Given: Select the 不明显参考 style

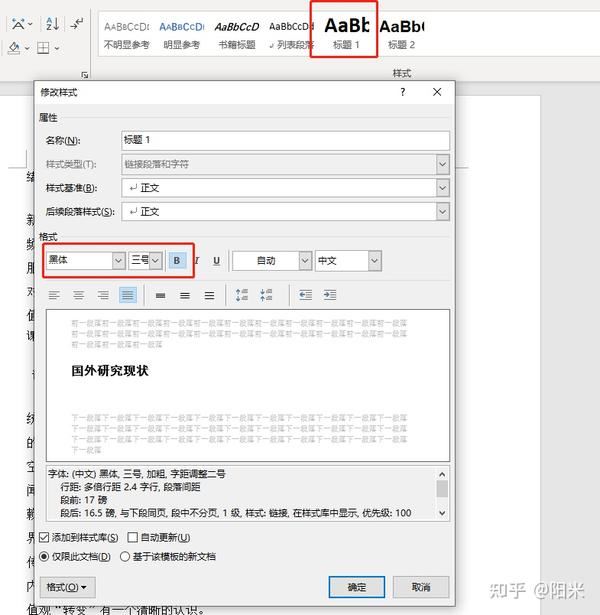Looking at the screenshot, I should pyautogui.click(x=126, y=35).
